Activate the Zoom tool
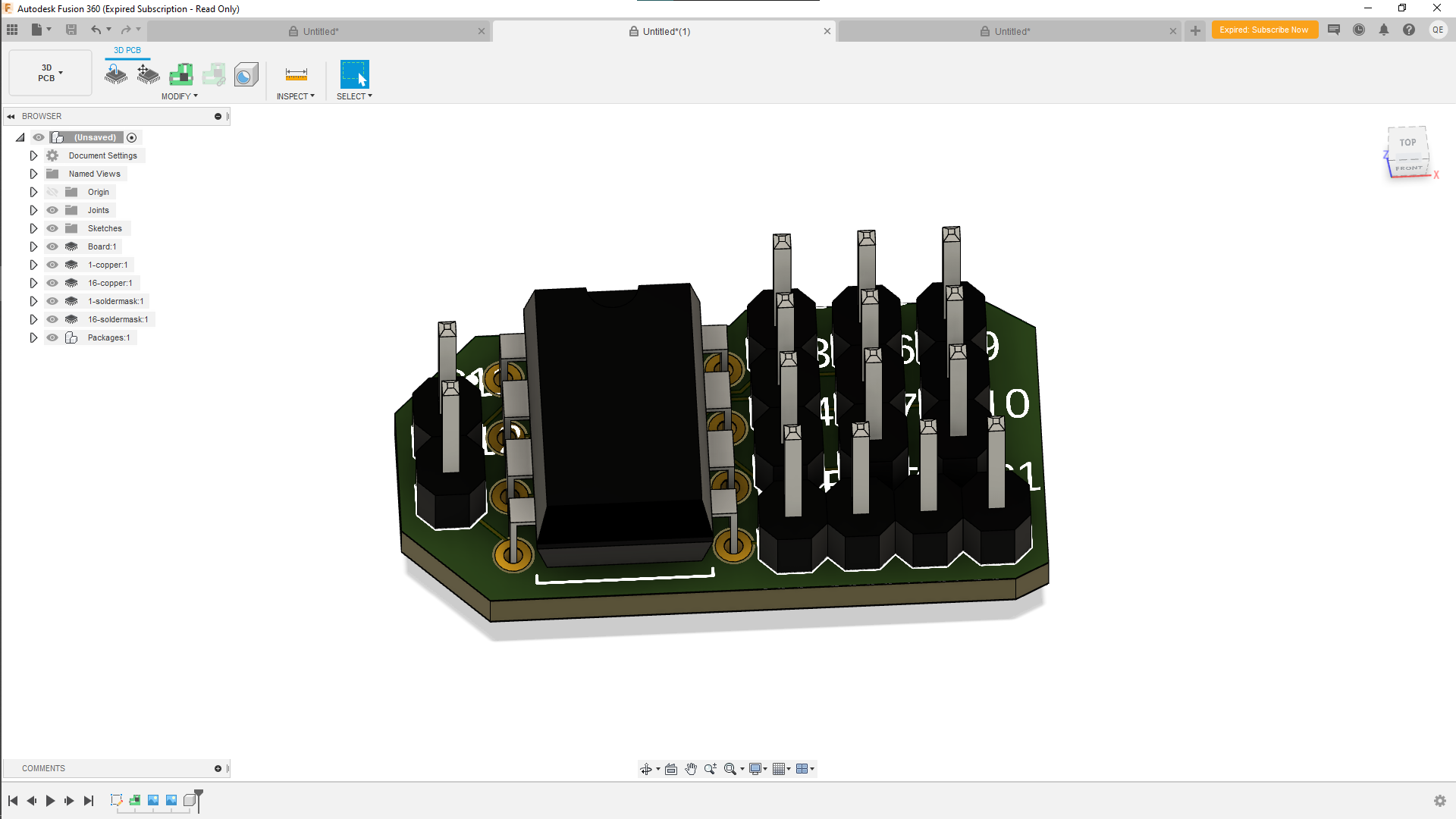Viewport: 1456px width, 819px height. click(x=711, y=769)
